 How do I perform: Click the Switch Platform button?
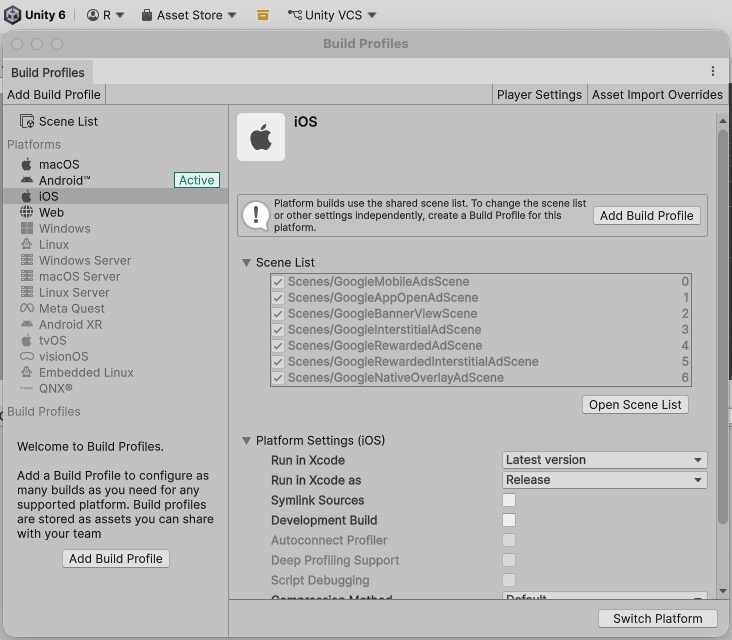[657, 619]
